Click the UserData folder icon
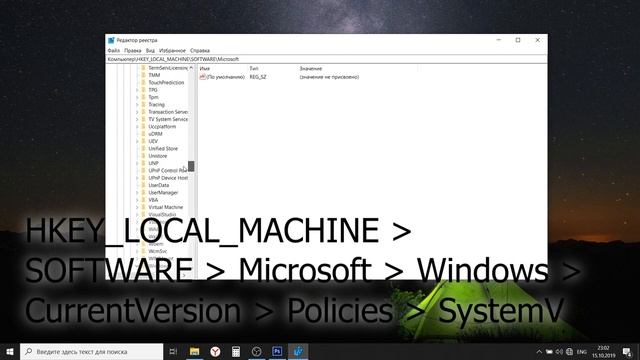 pyautogui.click(x=143, y=185)
